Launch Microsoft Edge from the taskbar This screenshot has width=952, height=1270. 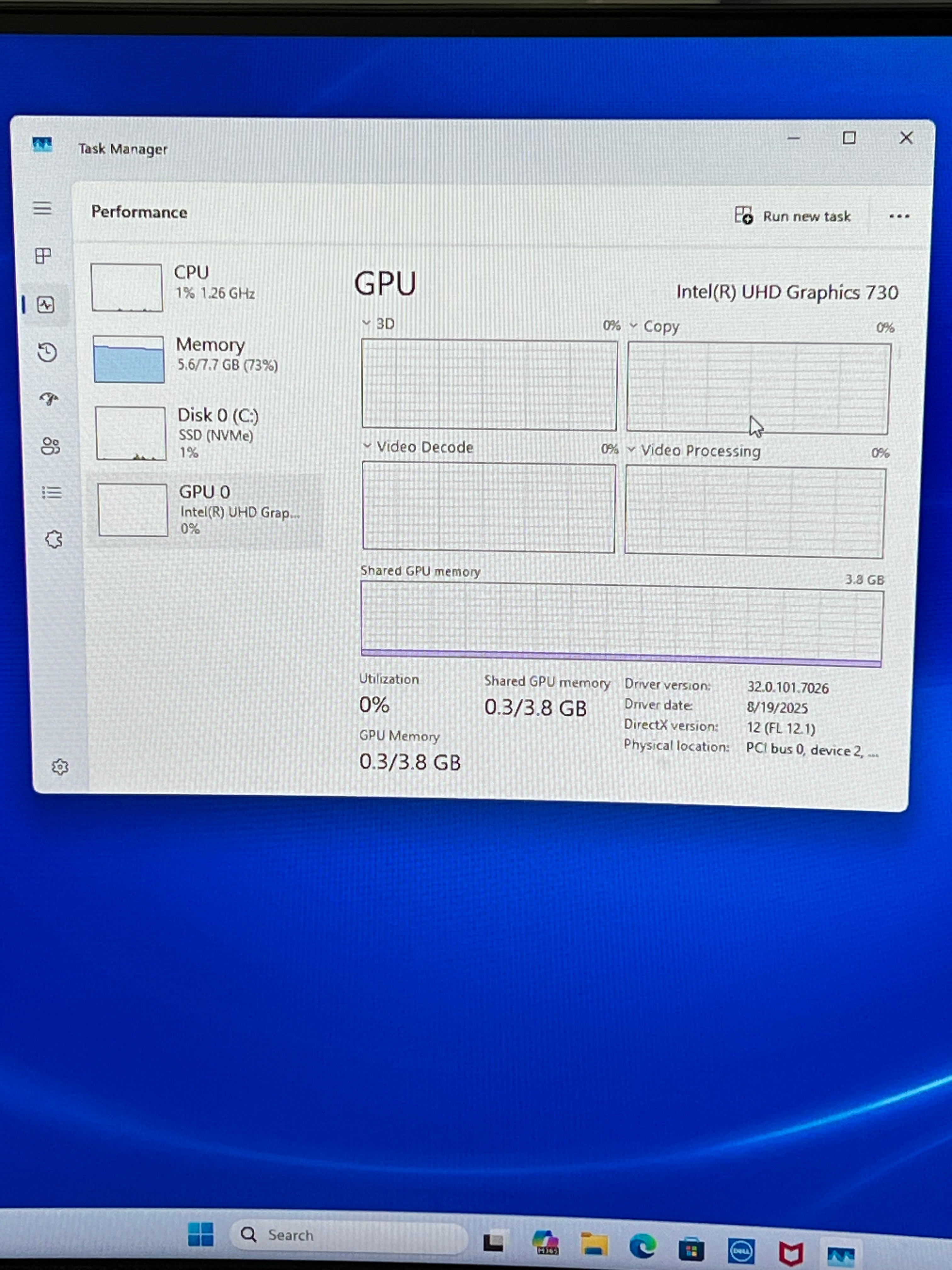tap(643, 1246)
